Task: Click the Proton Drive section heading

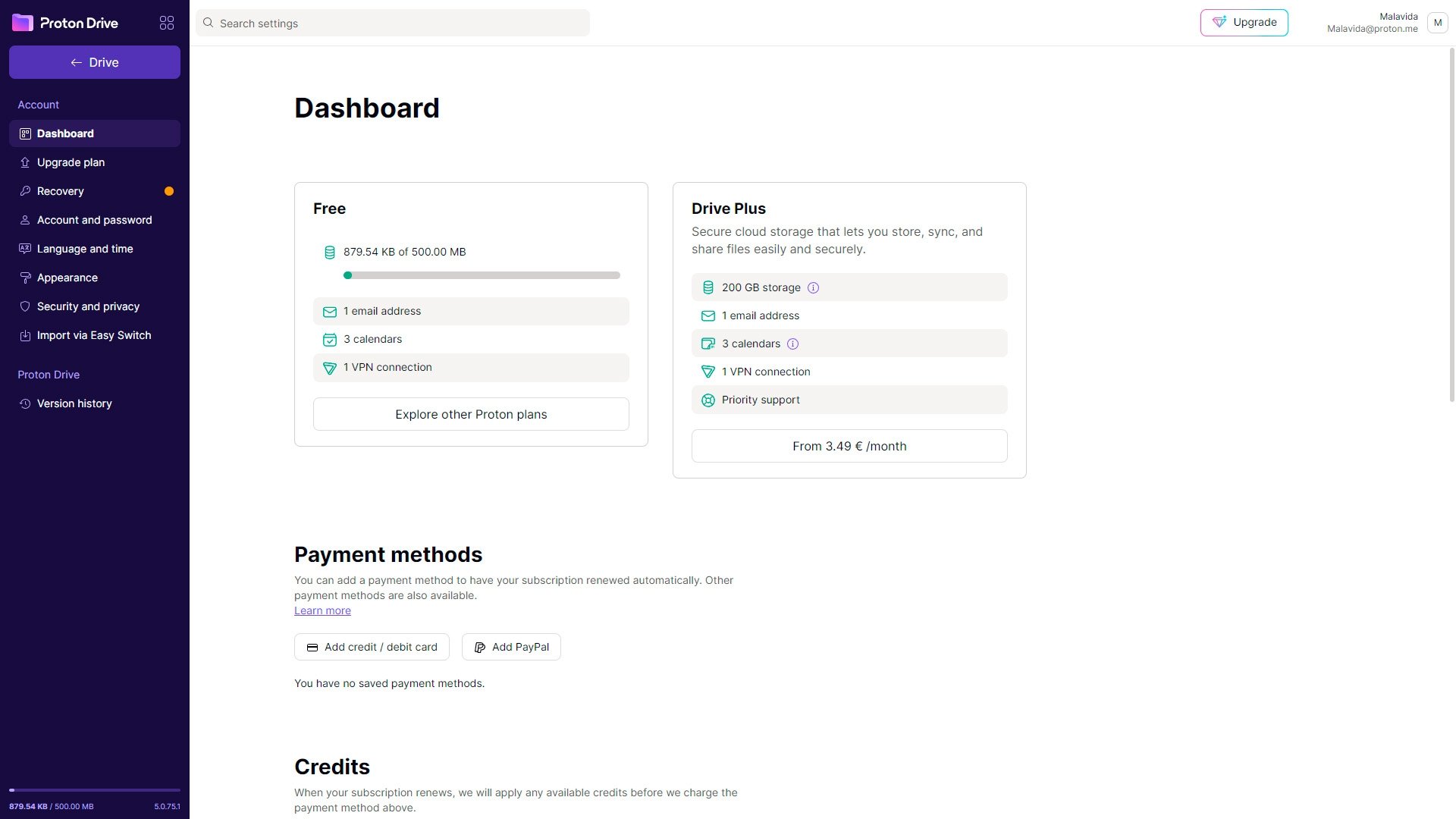Action: pyautogui.click(x=49, y=375)
